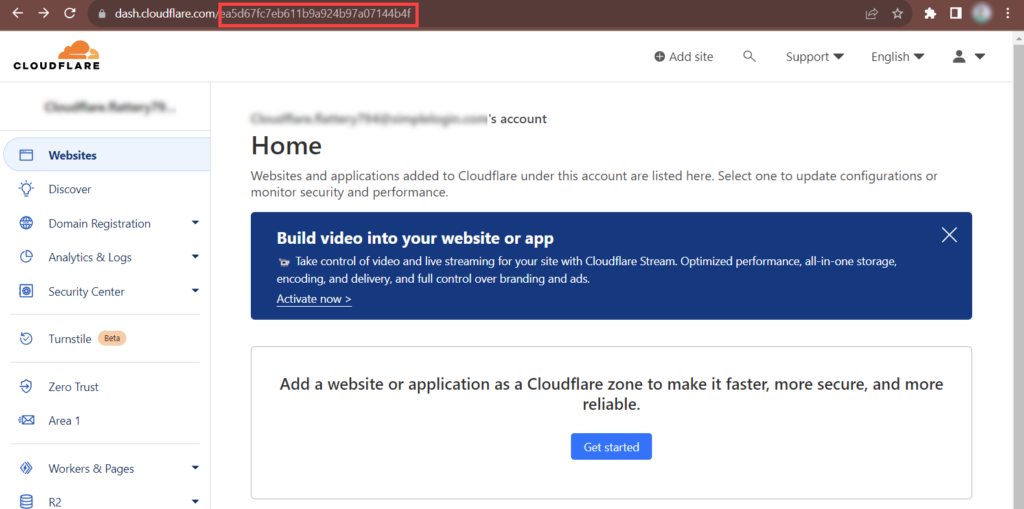Viewport: 1024px width, 509px height.
Task: Click the Get started button
Action: 611,447
